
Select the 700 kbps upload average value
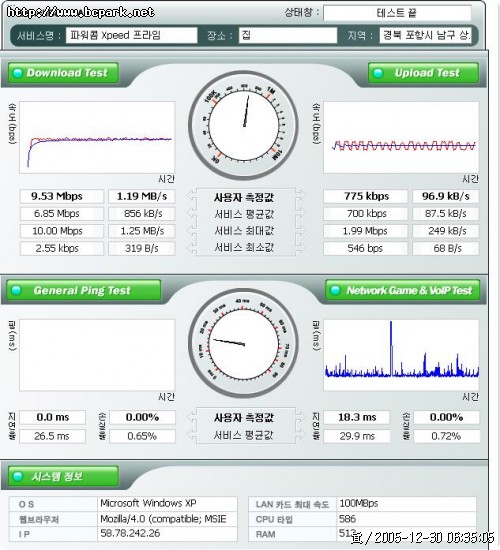tap(366, 214)
